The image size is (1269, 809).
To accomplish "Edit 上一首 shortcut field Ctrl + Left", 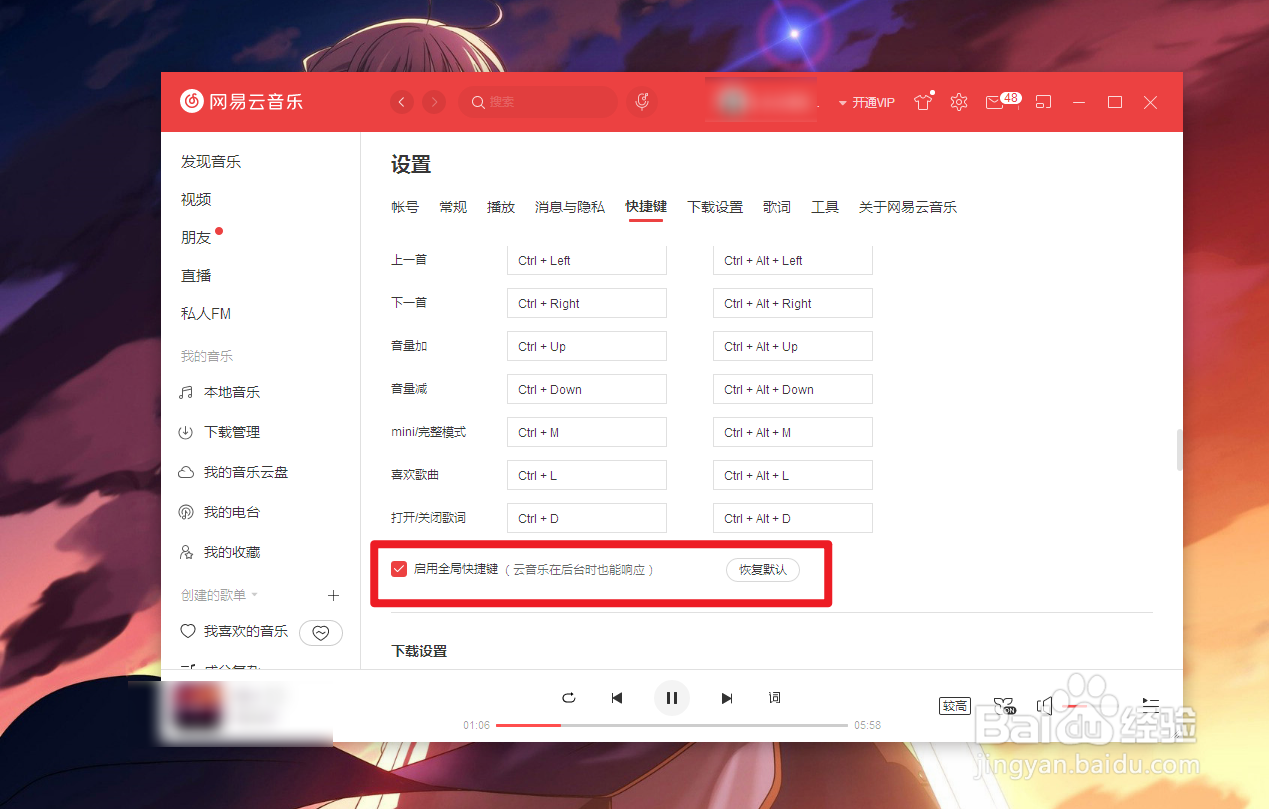I will [587, 260].
